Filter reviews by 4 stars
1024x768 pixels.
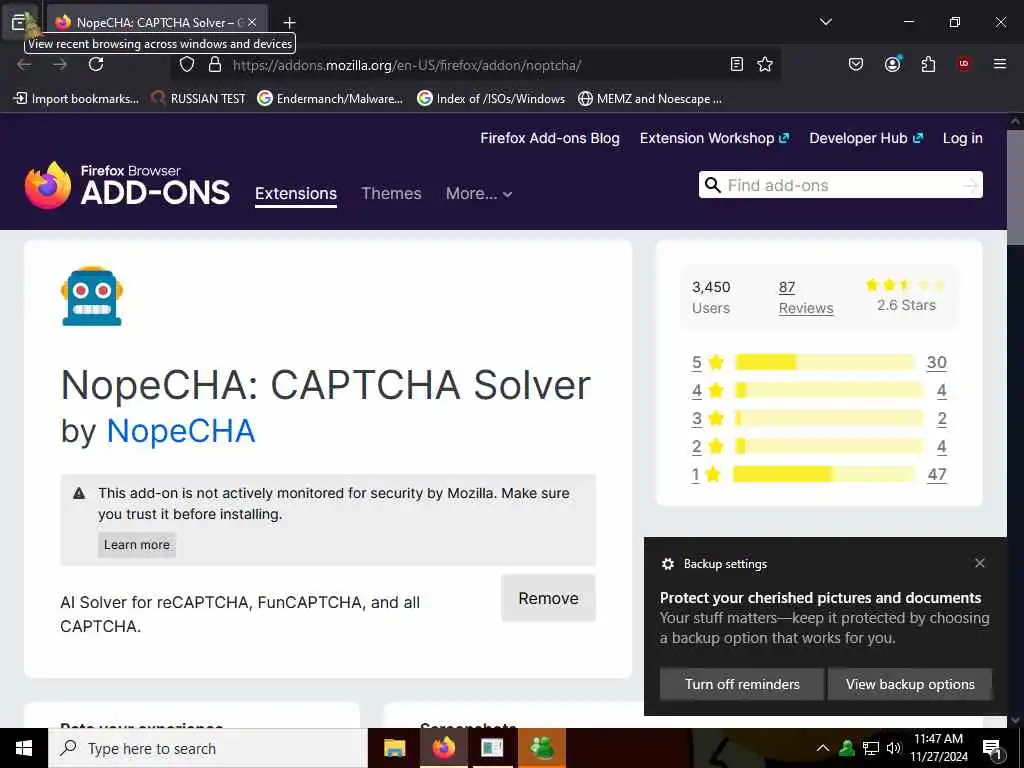tap(708, 391)
